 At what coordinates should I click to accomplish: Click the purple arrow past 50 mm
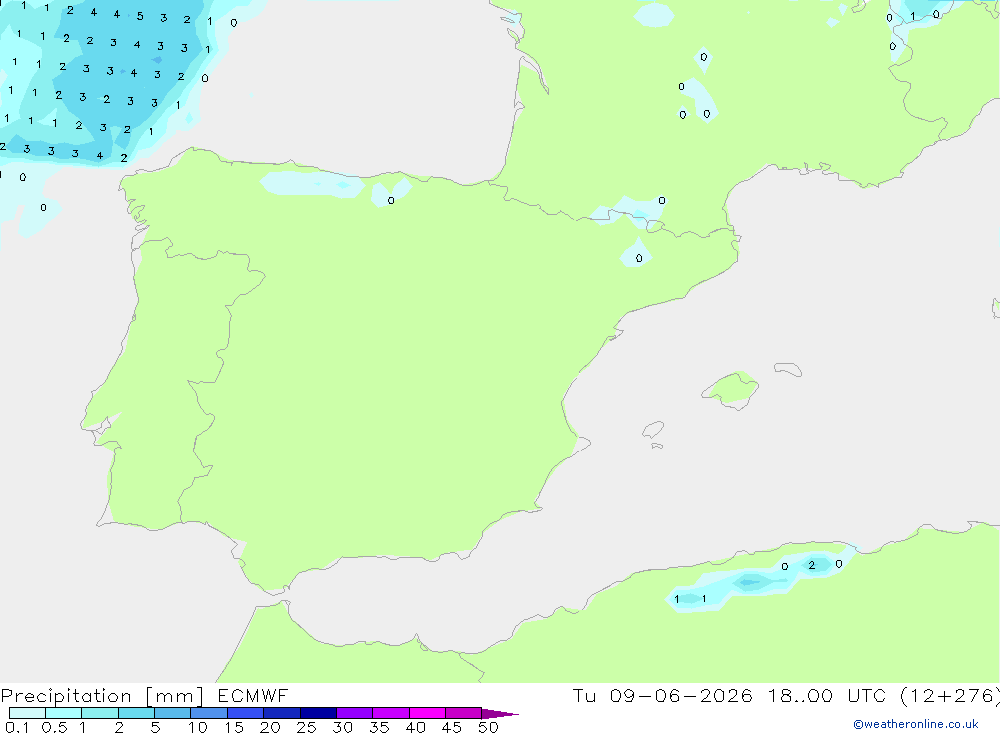[500, 714]
